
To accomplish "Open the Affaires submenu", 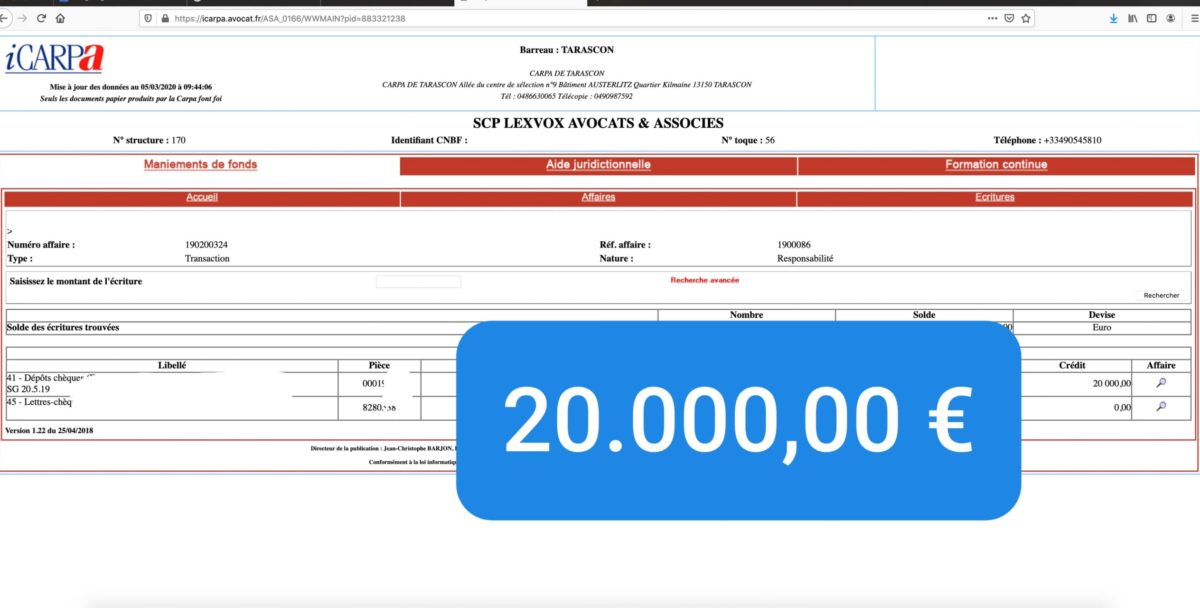I will [x=598, y=198].
